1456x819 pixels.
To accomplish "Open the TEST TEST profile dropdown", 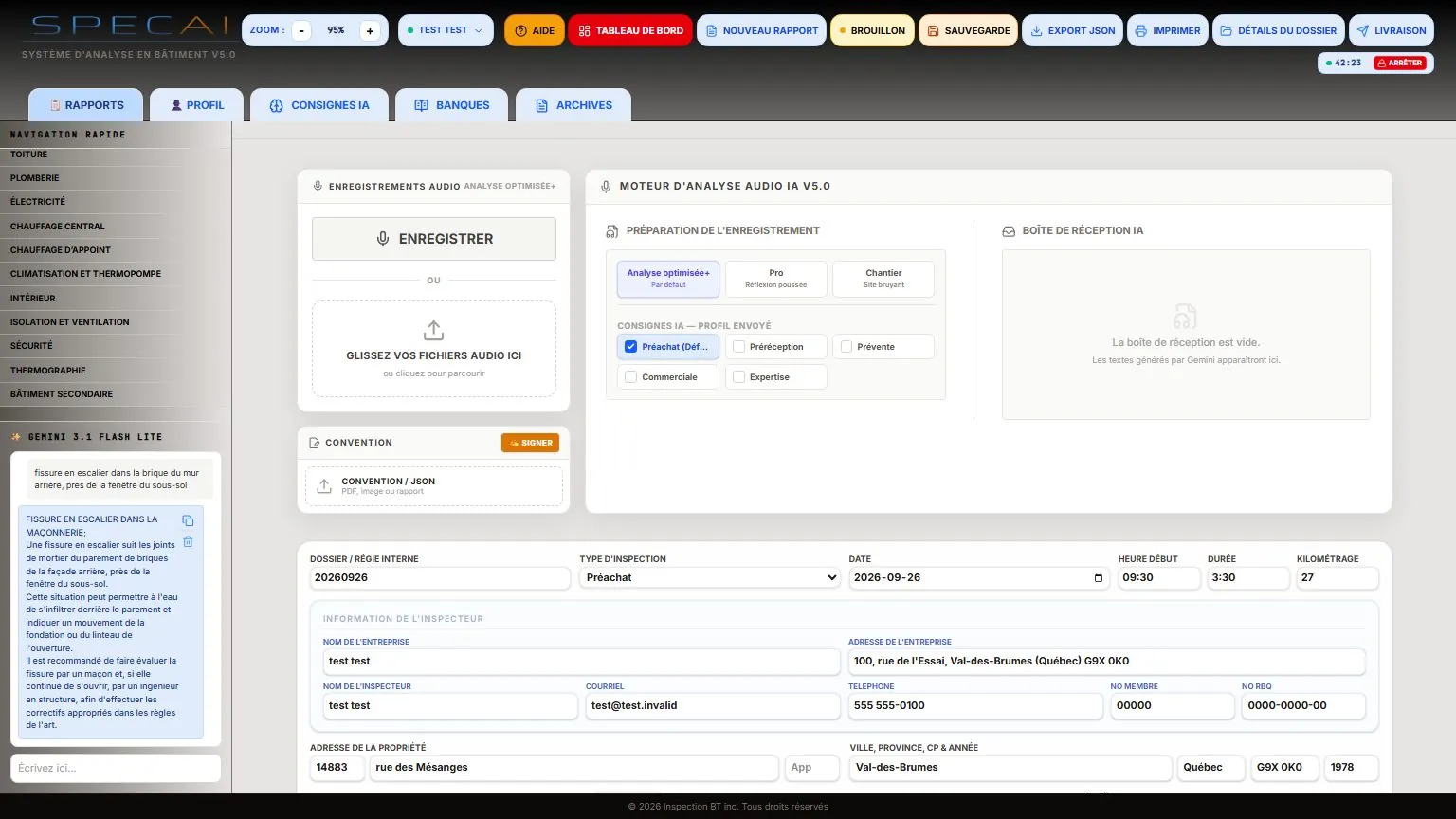I will pyautogui.click(x=446, y=30).
